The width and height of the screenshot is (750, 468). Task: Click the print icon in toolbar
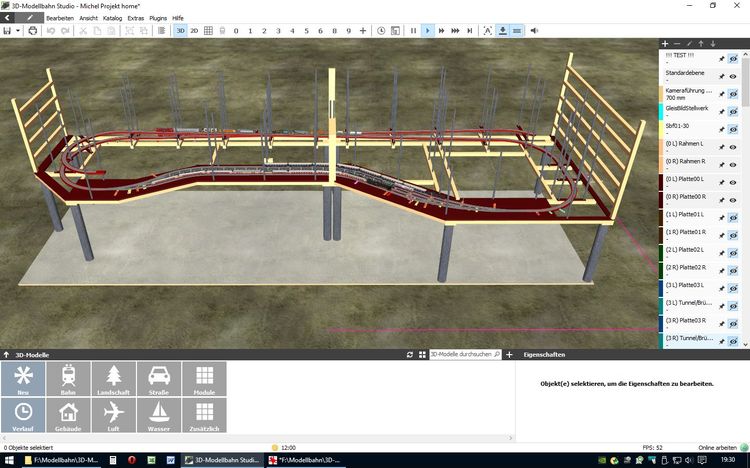[33, 31]
